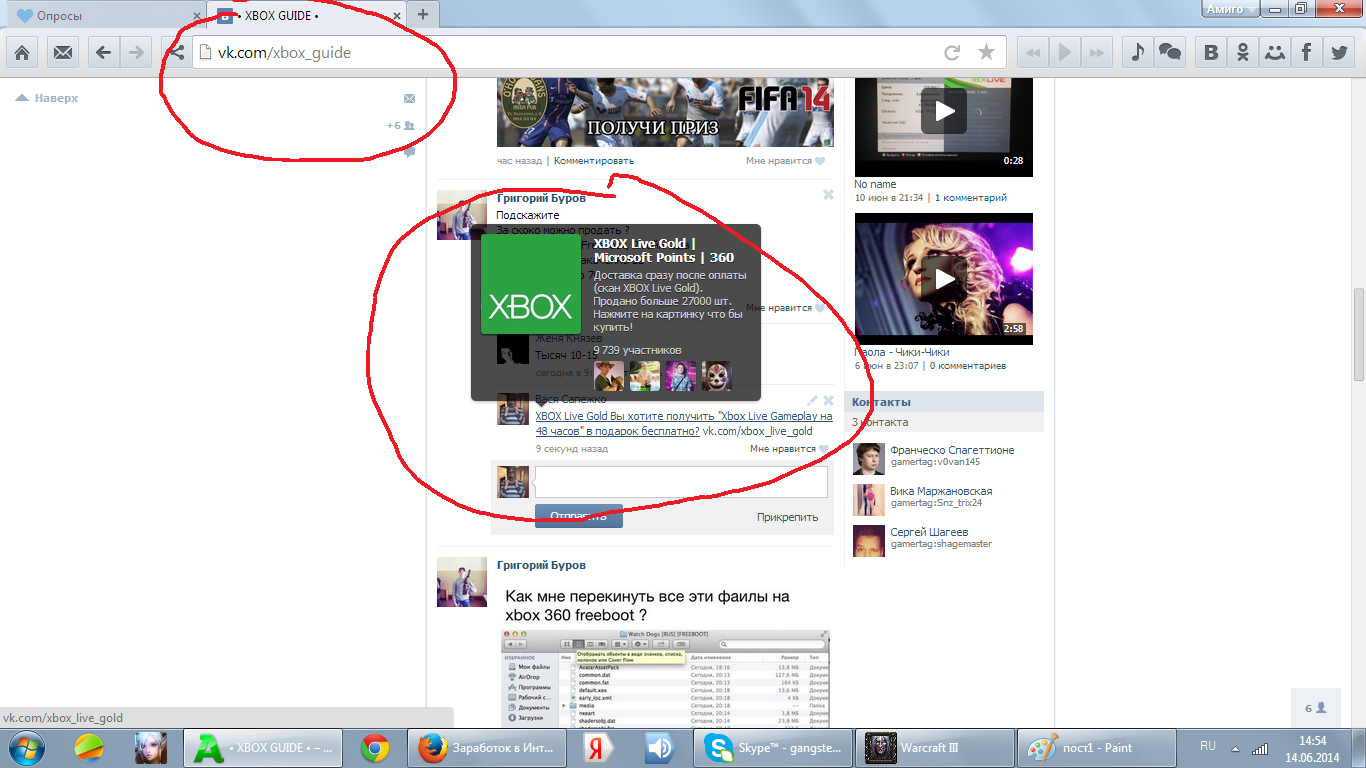Open Сергей Шагеев contact profile
Viewport: 1366px width, 768px height.
(x=929, y=532)
